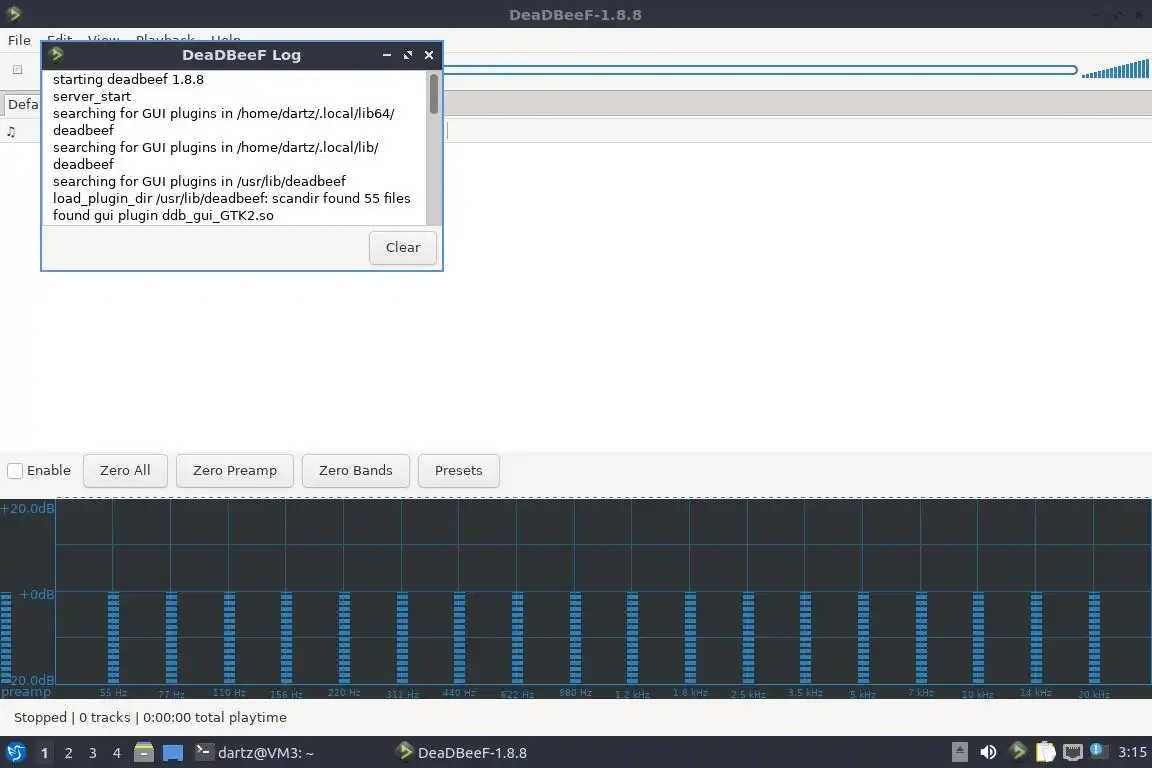
Task: Click the 622 Hz equalizer band
Action: pos(517,638)
